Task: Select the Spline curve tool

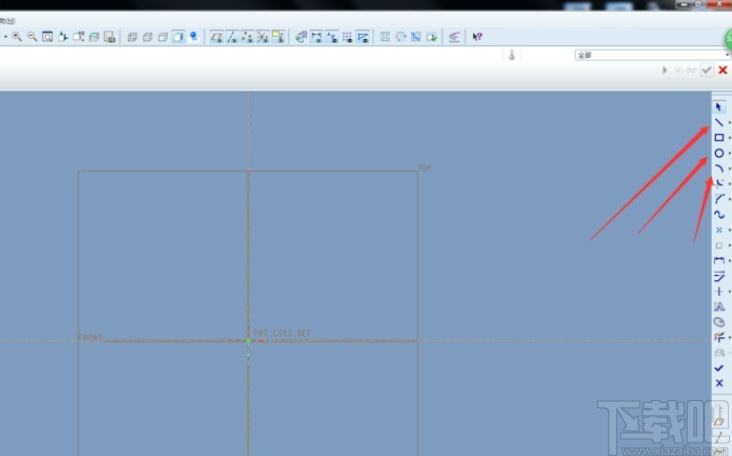Action: click(x=719, y=214)
